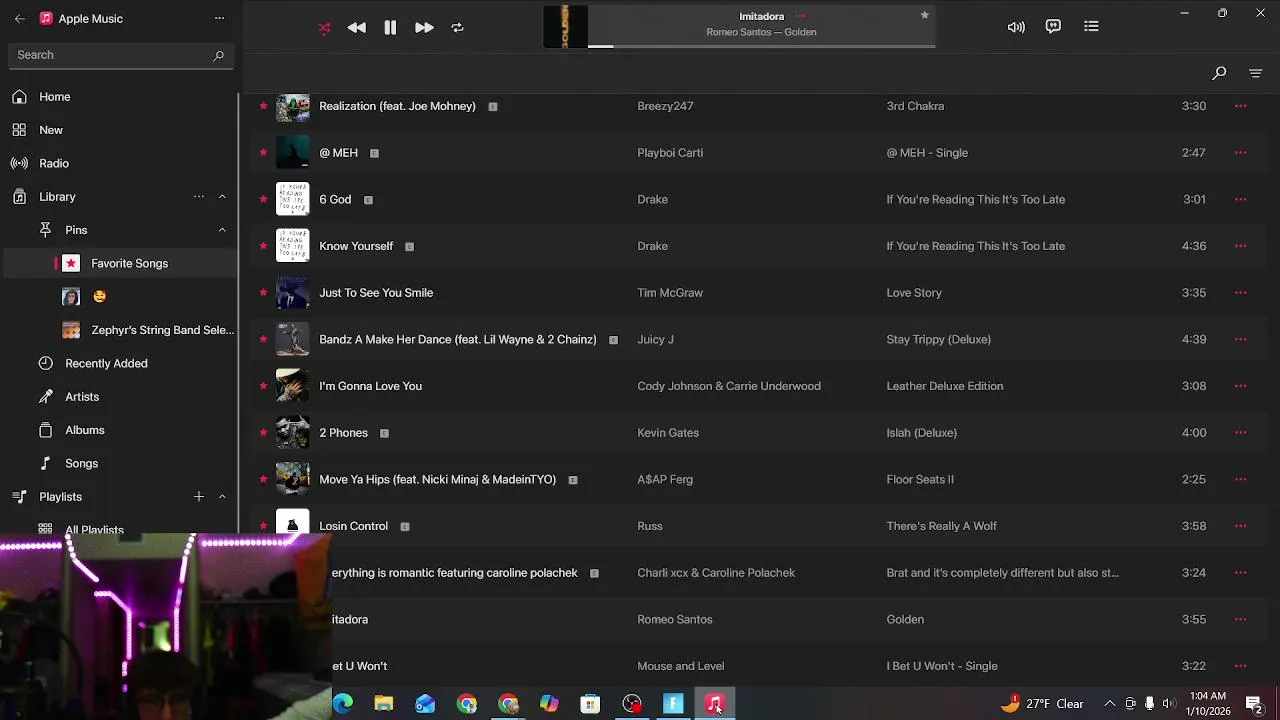Collapse the Playlists section
1280x720 pixels.
click(222, 497)
